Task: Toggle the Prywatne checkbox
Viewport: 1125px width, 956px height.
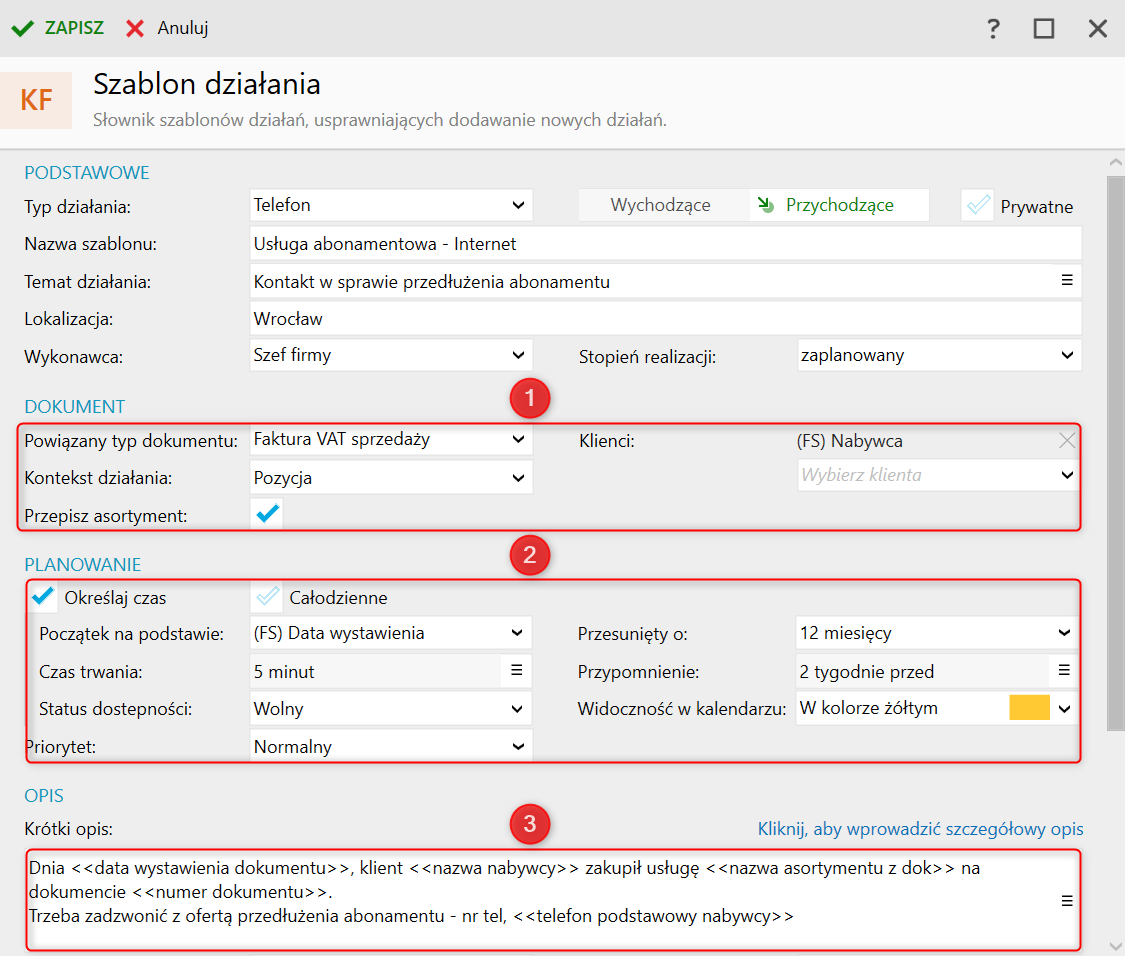Action: click(976, 206)
